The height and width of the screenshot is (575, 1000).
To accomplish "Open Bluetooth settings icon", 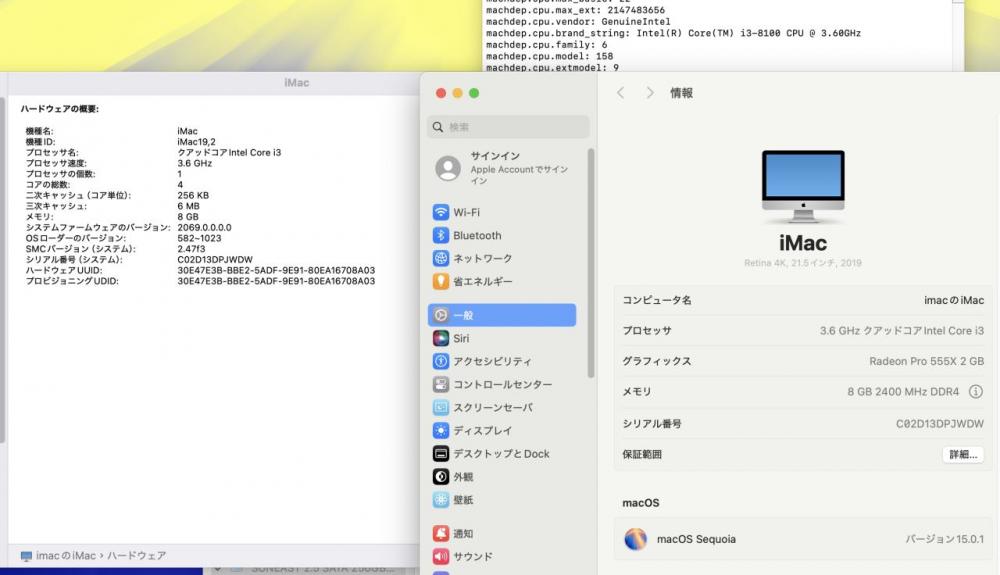I will 441,235.
